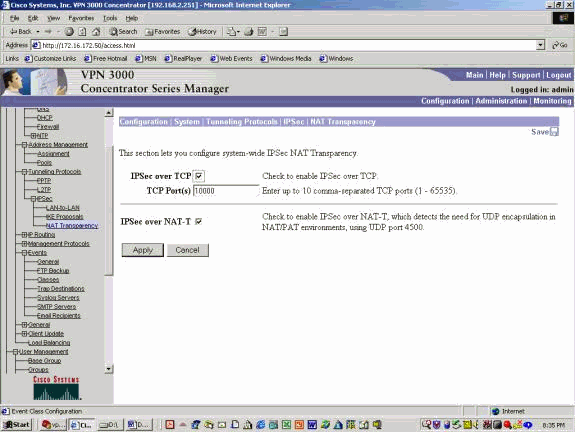Click the IE Back arrow button
Screen dimensions: 575x432
[20, 32]
